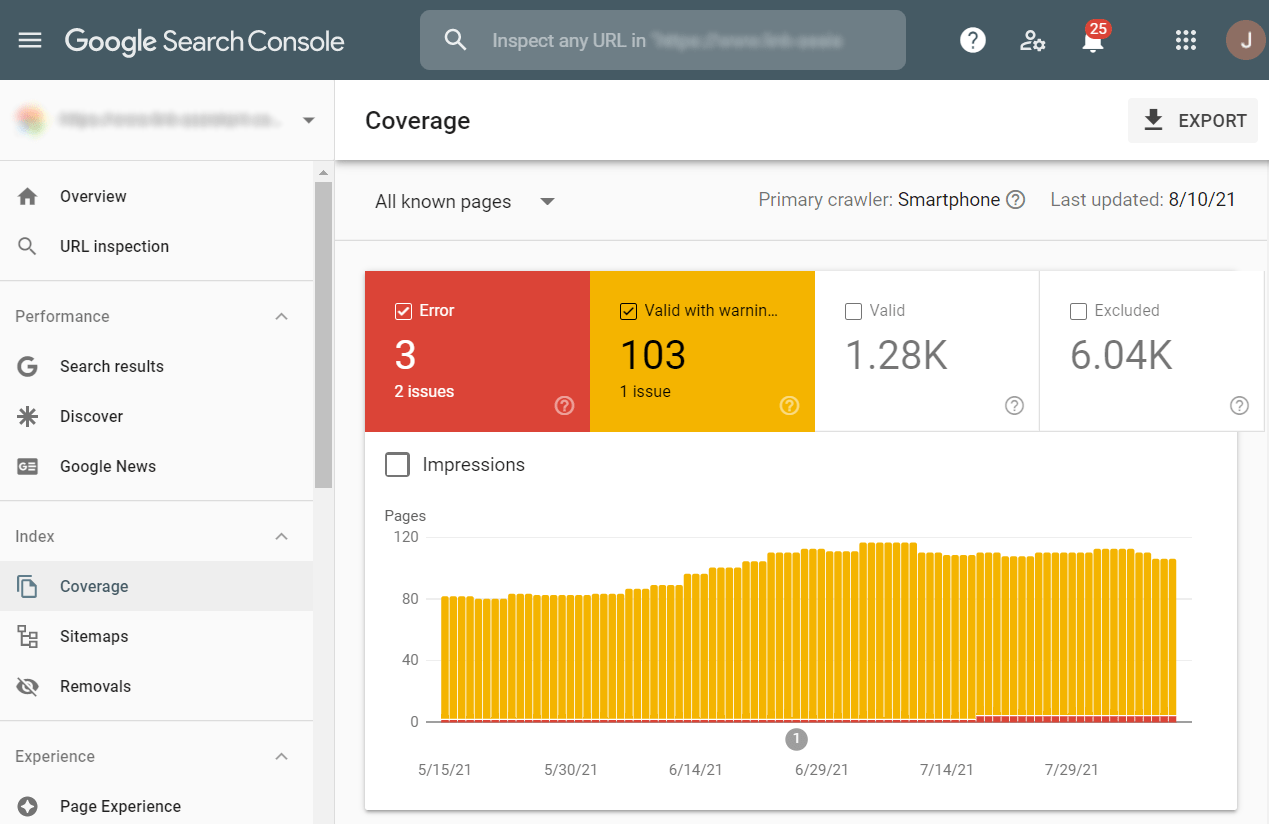Open the property selector dropdown arrow

click(x=309, y=120)
